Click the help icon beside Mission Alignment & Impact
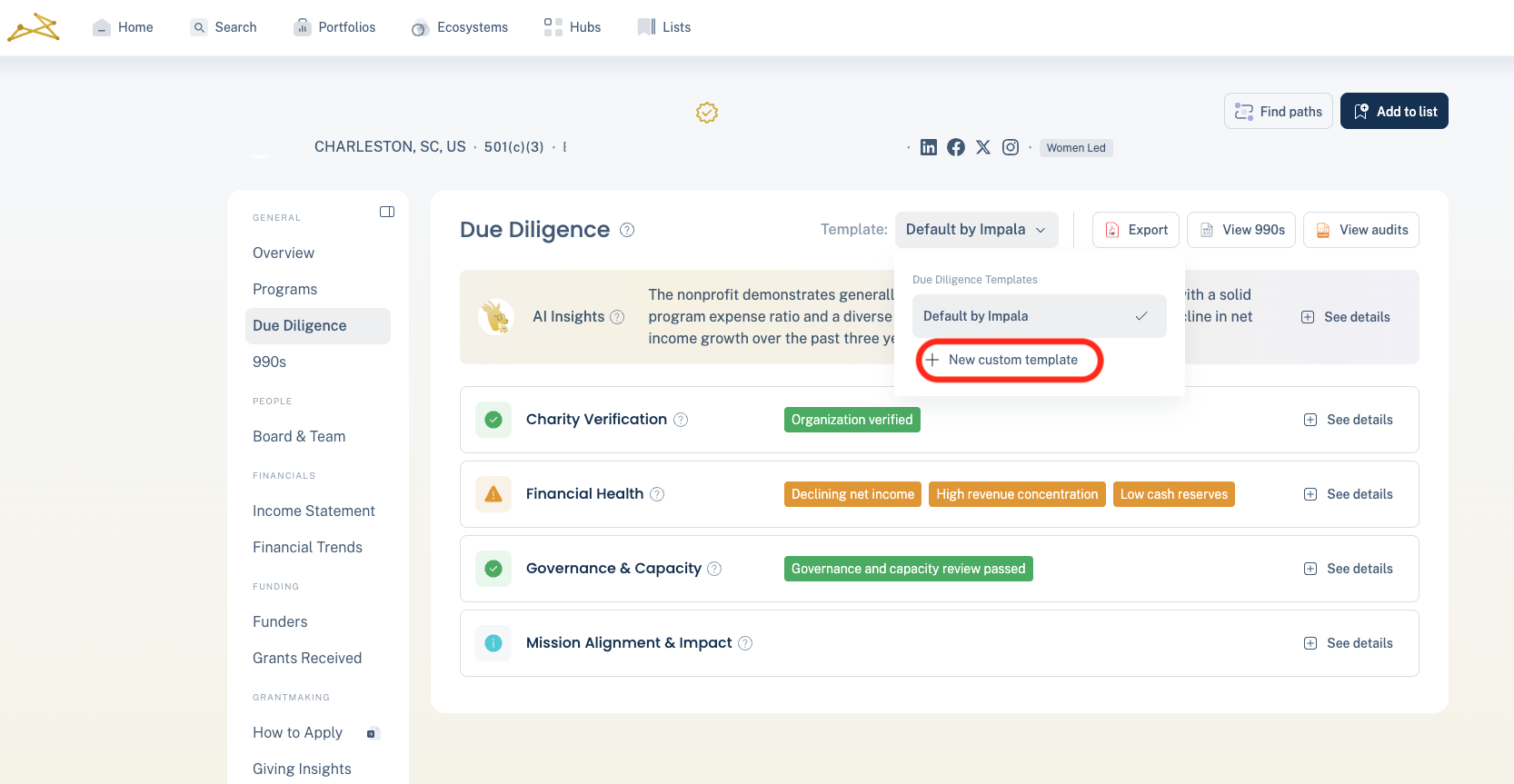The height and width of the screenshot is (784, 1514). point(745,643)
